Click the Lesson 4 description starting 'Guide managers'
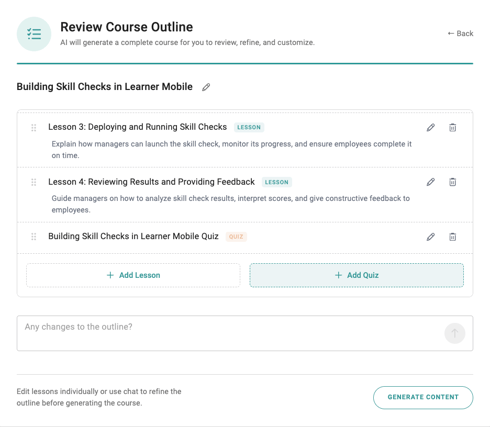This screenshot has width=490, height=427. point(231,204)
